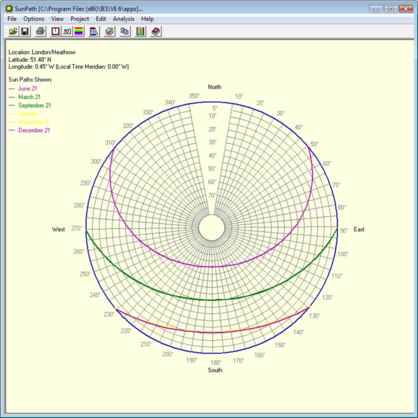Click the save floppy disk icon
The image size is (418, 418).
pyautogui.click(x=25, y=31)
